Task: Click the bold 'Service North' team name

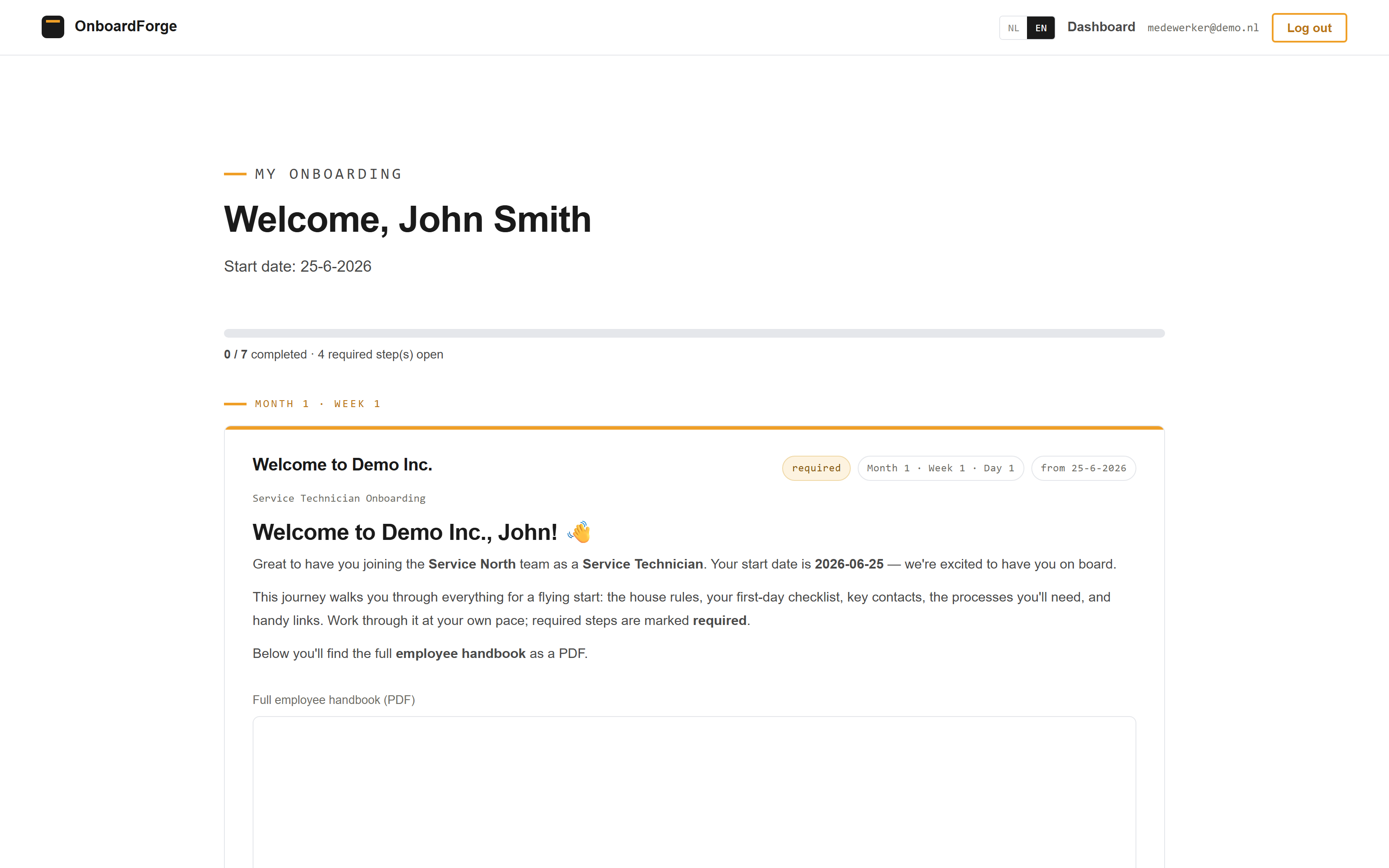Action: pyautogui.click(x=472, y=564)
